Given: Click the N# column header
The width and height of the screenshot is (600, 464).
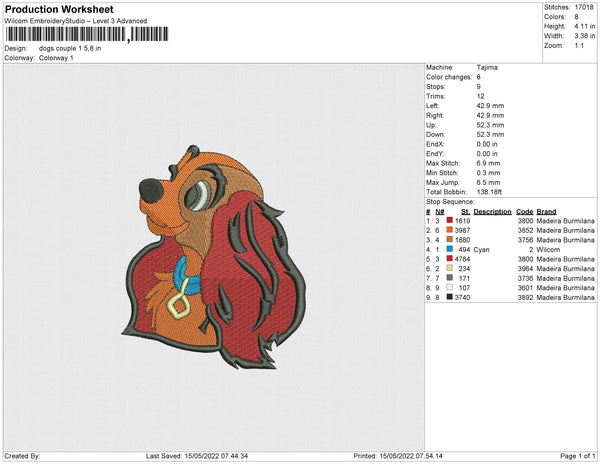Looking at the screenshot, I should click(x=440, y=212).
